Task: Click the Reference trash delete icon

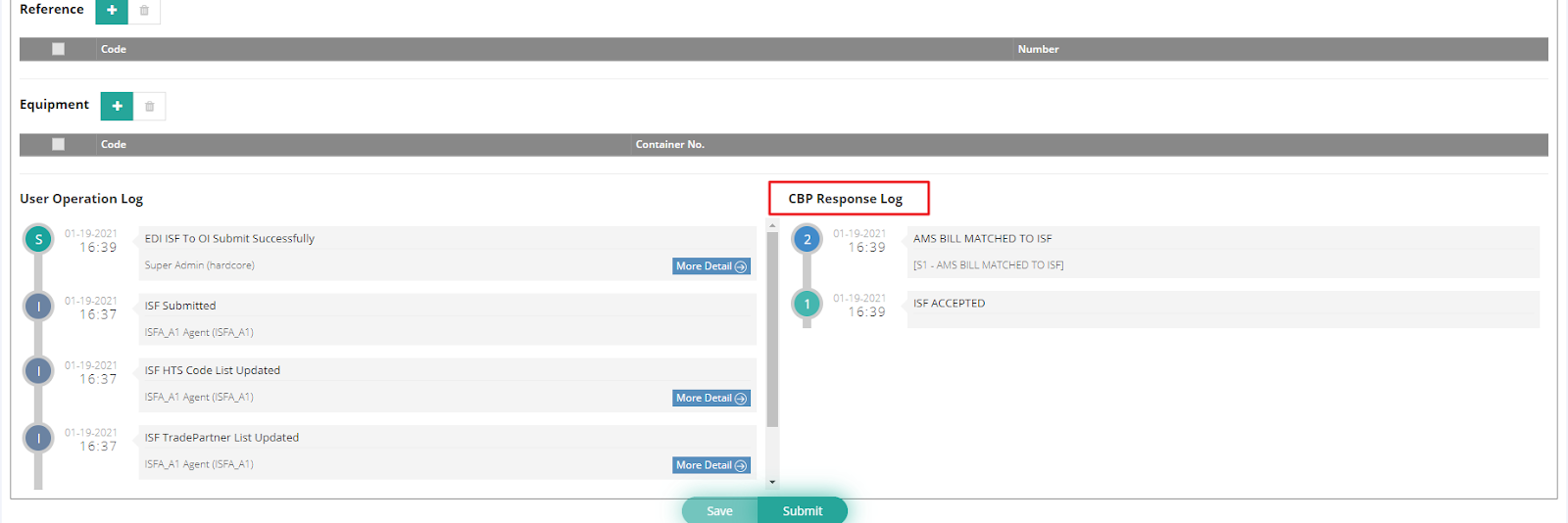Action: coord(144,11)
